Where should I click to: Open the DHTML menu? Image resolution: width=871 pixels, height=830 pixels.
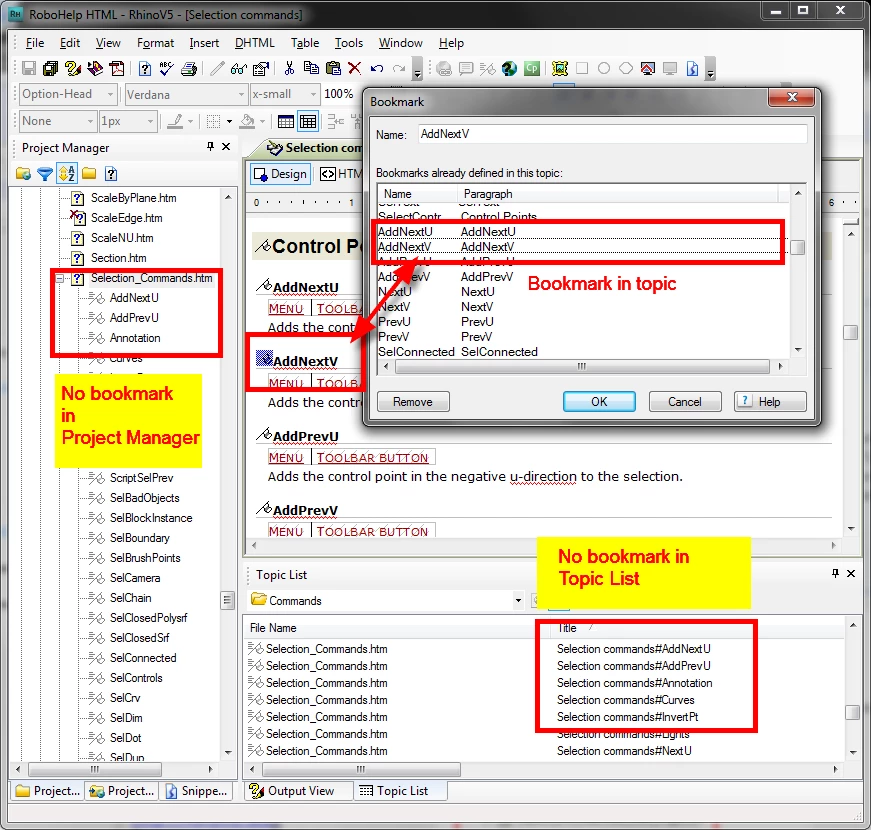pyautogui.click(x=254, y=43)
